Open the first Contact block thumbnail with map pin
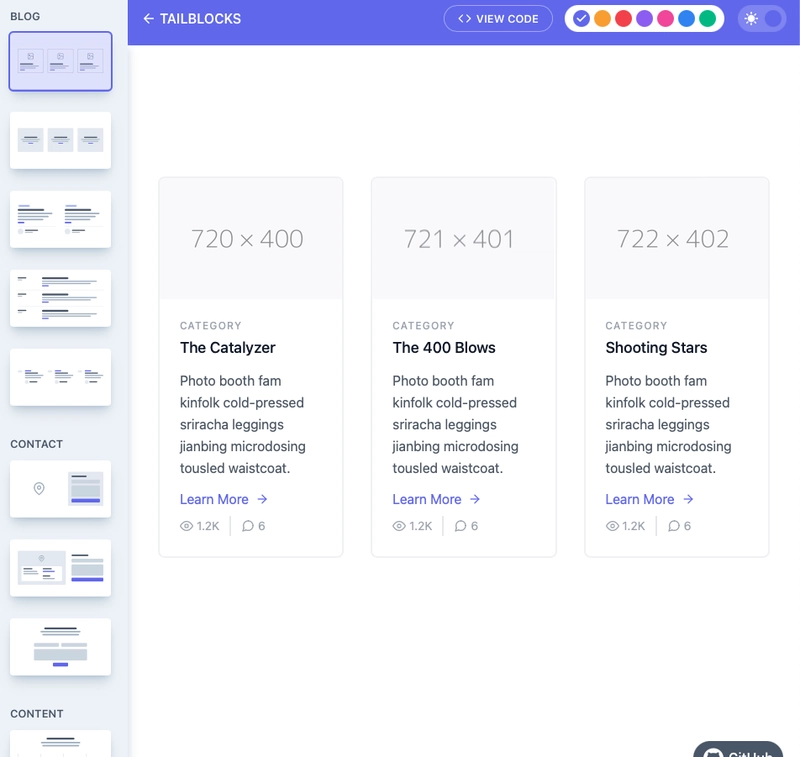 pyautogui.click(x=60, y=489)
